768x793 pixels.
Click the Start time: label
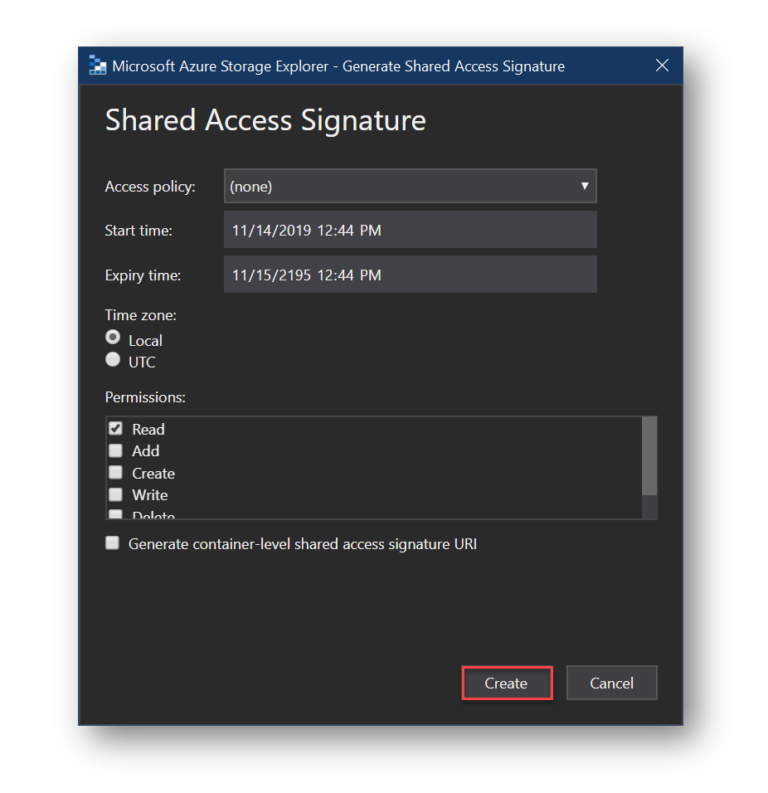139,231
